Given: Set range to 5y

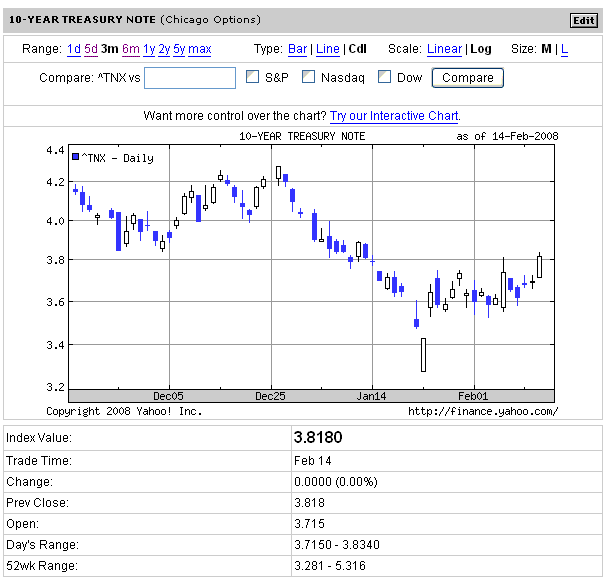Looking at the screenshot, I should [178, 49].
